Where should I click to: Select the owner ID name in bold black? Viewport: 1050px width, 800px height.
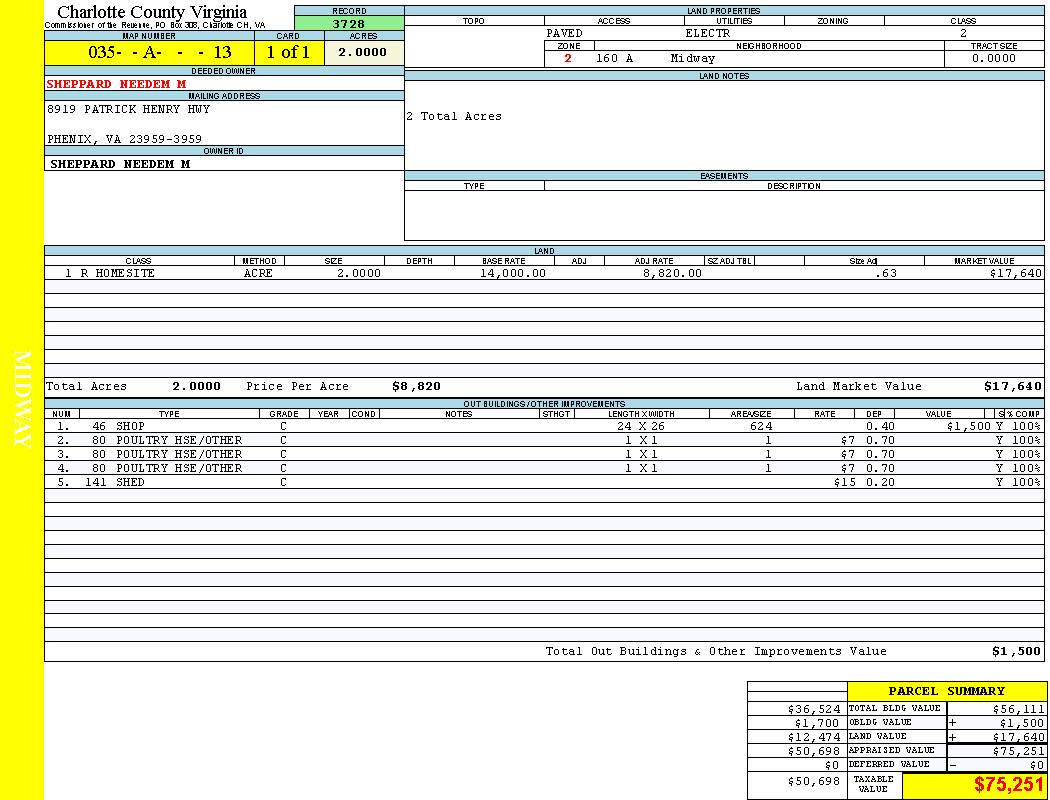[119, 164]
